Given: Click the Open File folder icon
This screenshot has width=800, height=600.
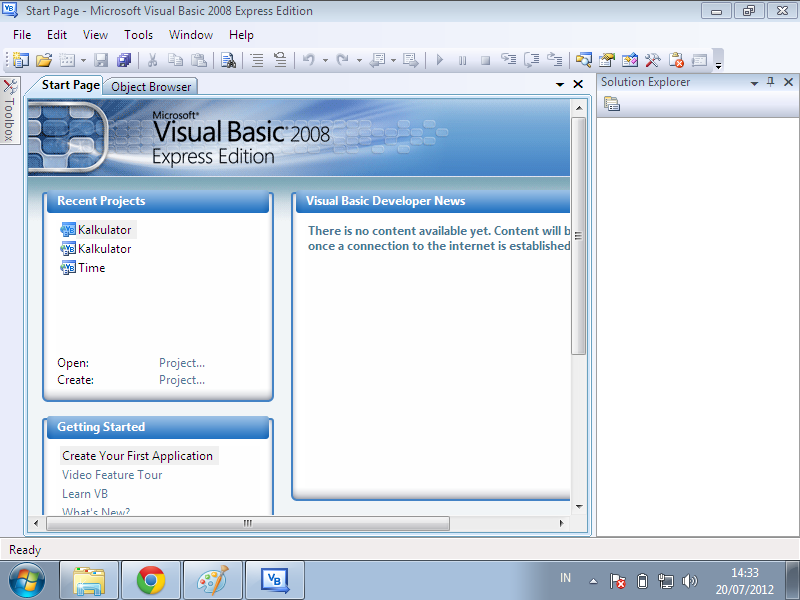Looking at the screenshot, I should point(44,60).
